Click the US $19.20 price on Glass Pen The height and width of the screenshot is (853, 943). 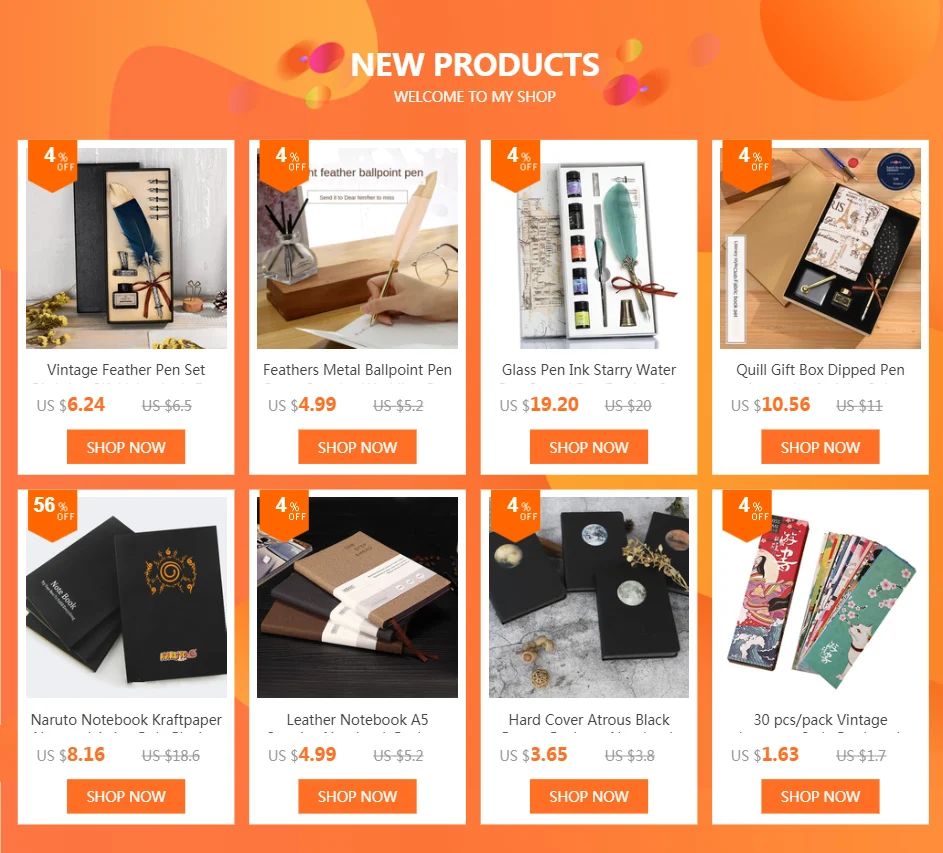[539, 405]
